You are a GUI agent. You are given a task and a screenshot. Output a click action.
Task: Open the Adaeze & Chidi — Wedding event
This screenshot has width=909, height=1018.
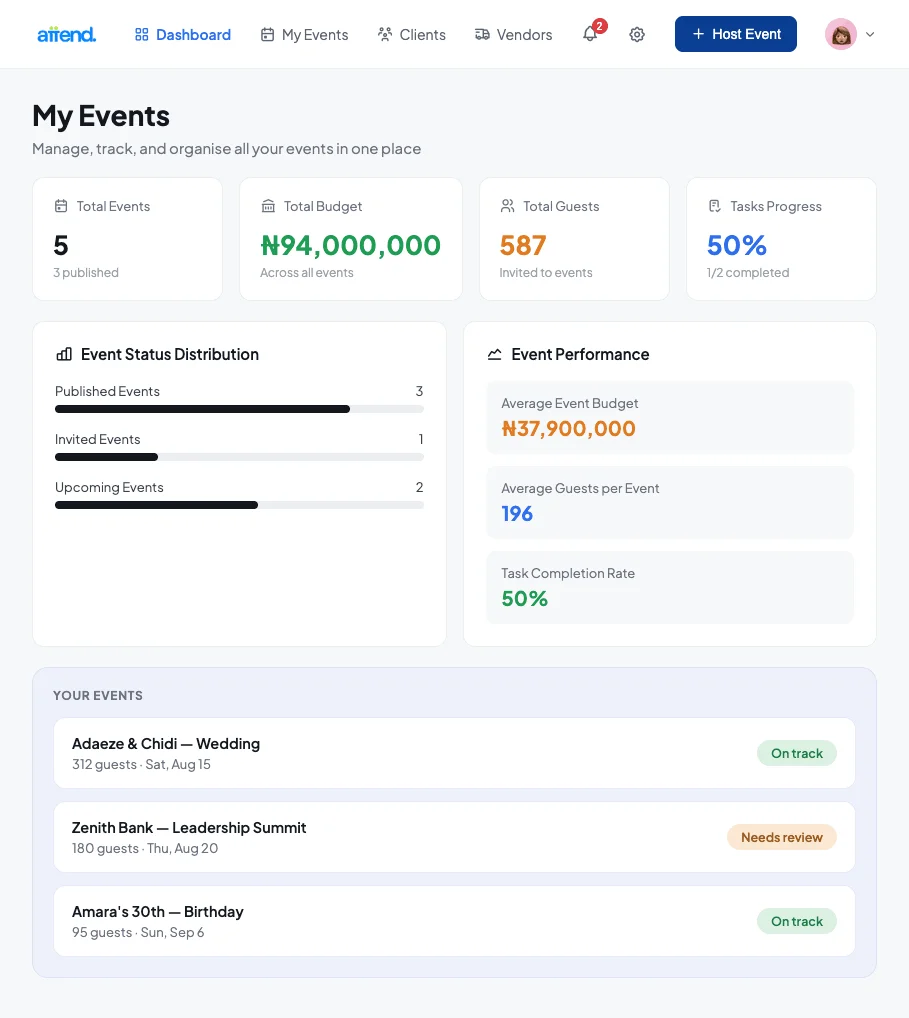(454, 753)
